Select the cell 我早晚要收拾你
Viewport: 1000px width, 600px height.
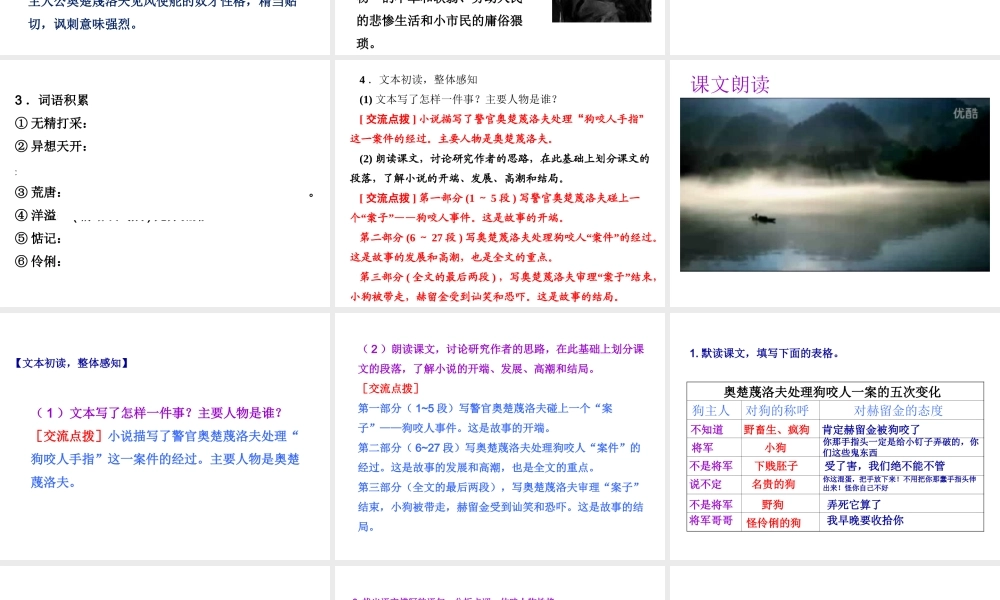[865, 520]
